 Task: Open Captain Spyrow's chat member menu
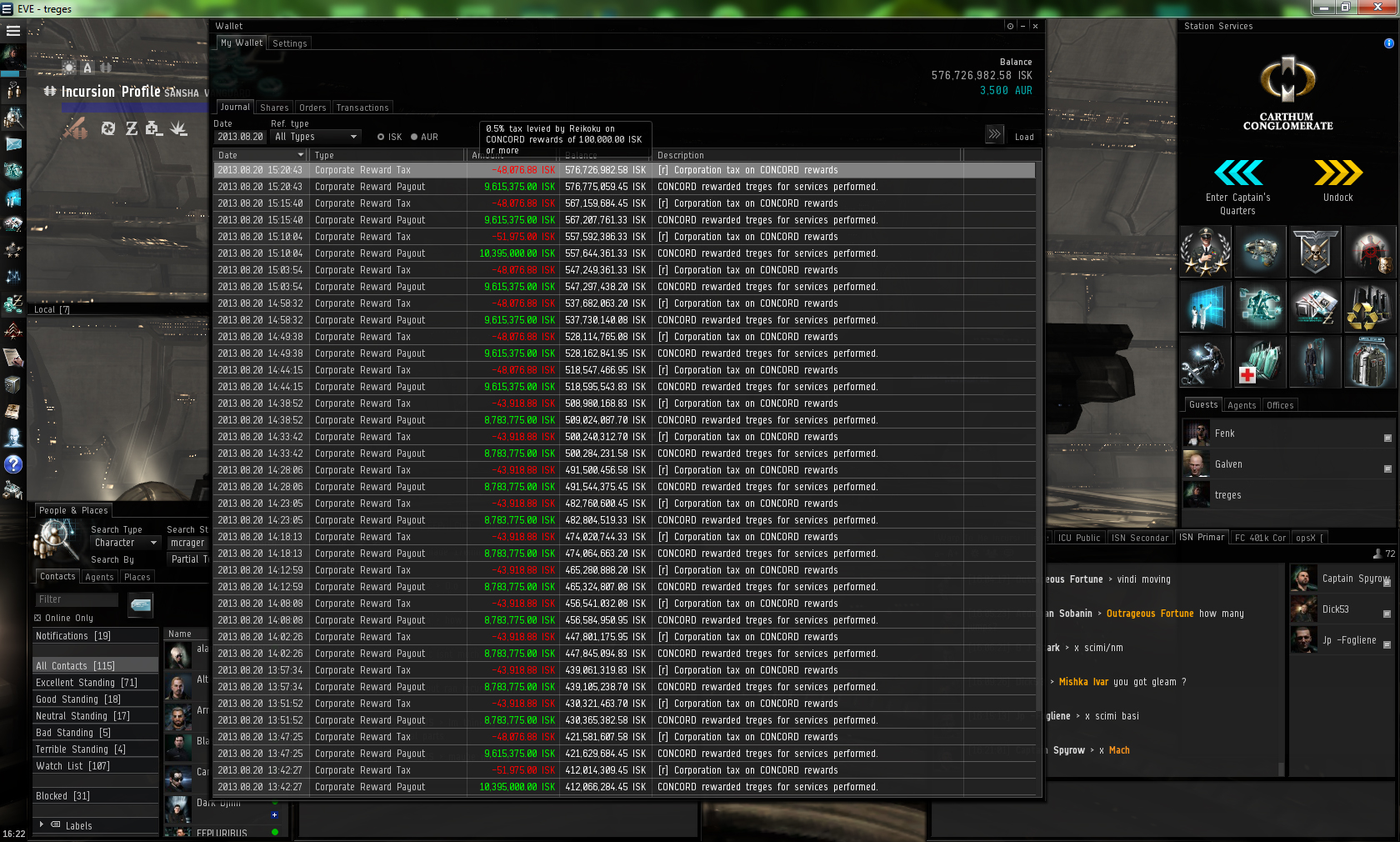[x=1387, y=583]
